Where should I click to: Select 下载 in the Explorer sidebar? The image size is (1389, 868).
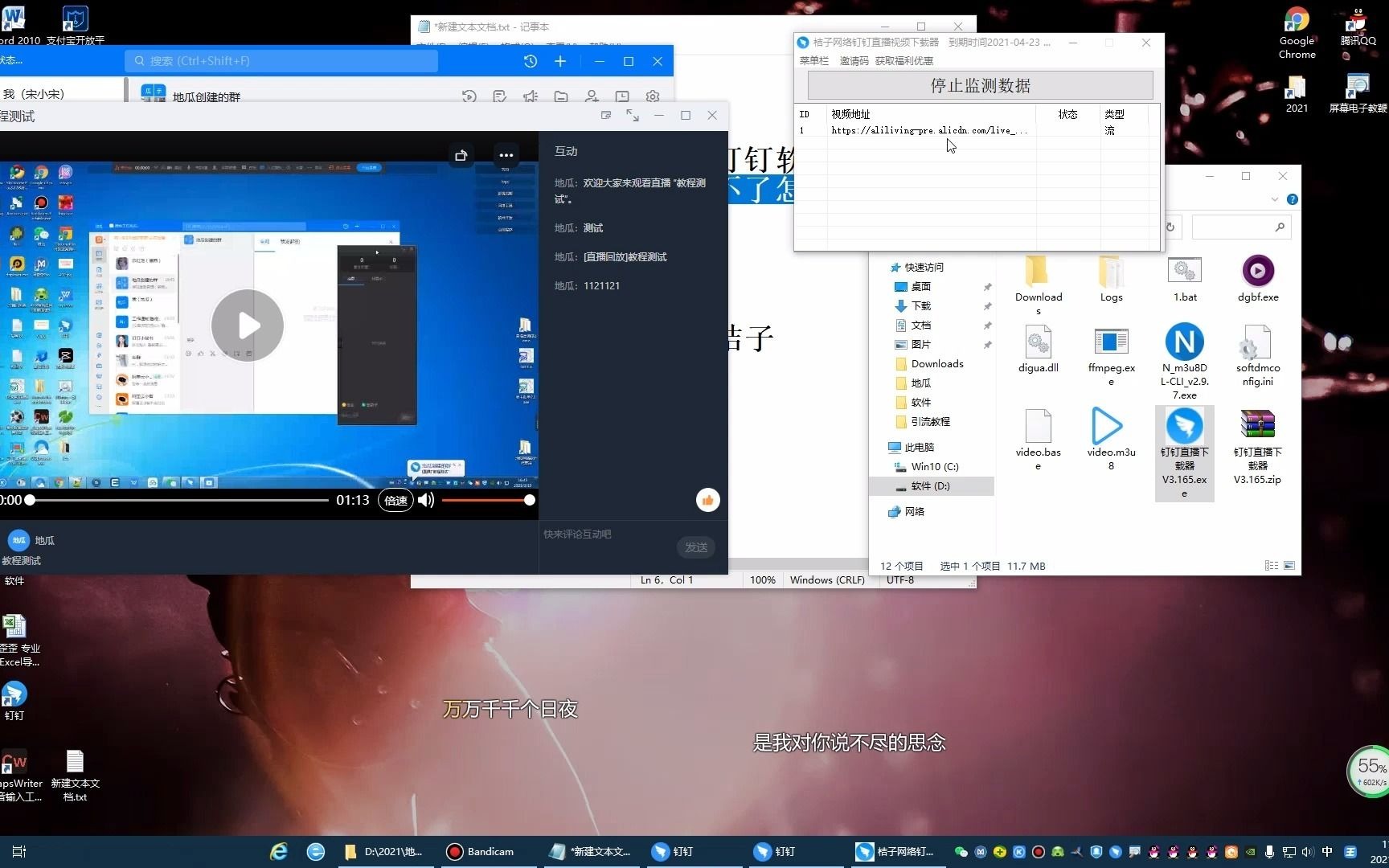tap(921, 305)
